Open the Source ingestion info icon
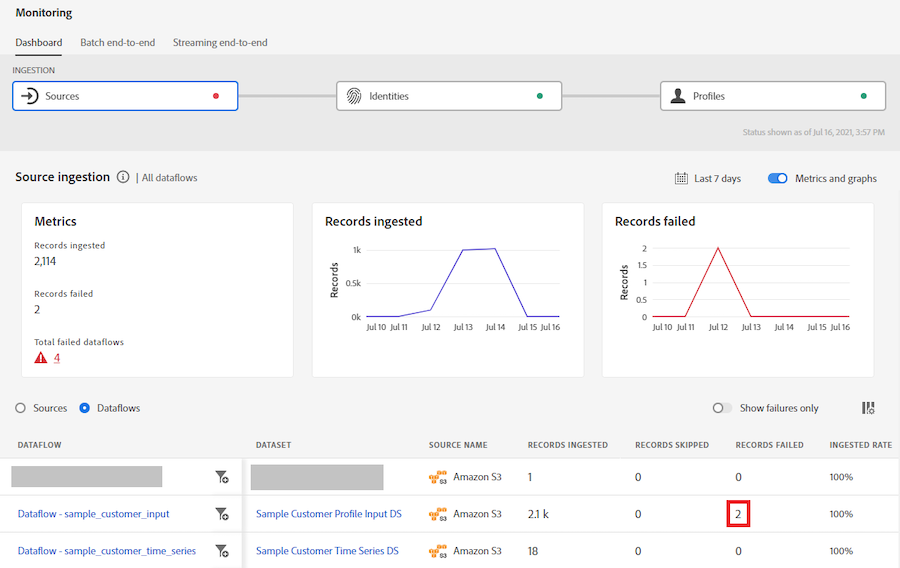This screenshot has width=900, height=568. click(123, 177)
